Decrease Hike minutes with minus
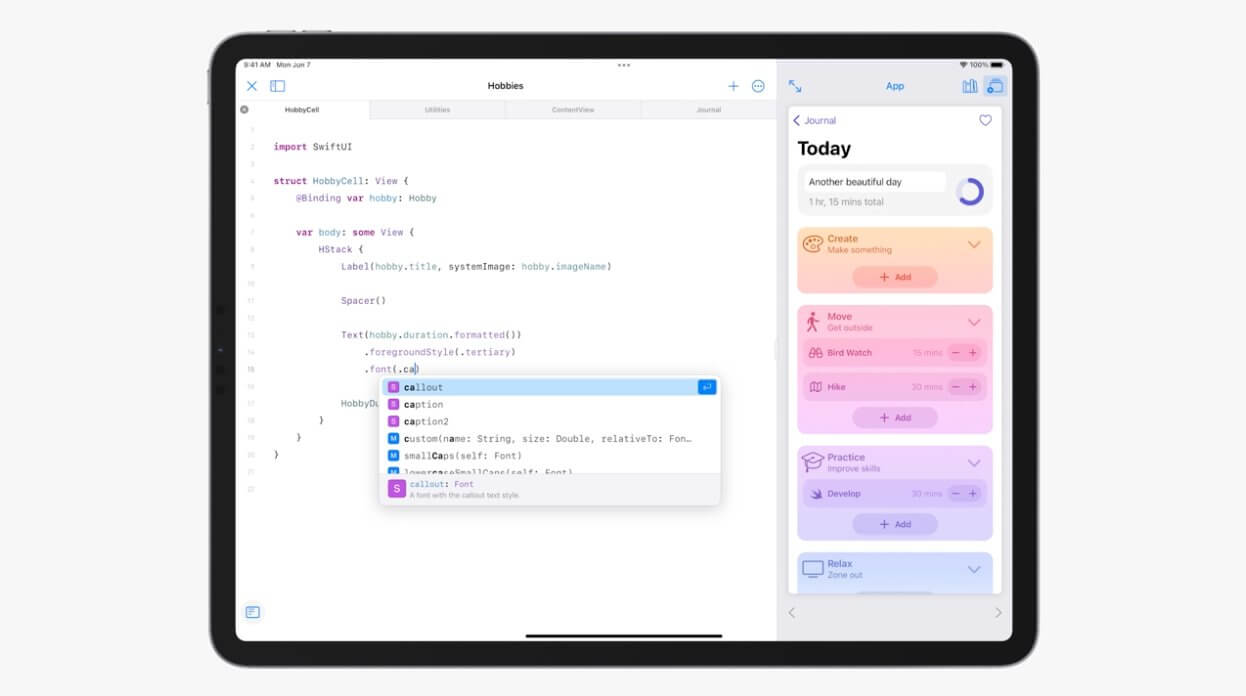1246x696 pixels. 956,387
